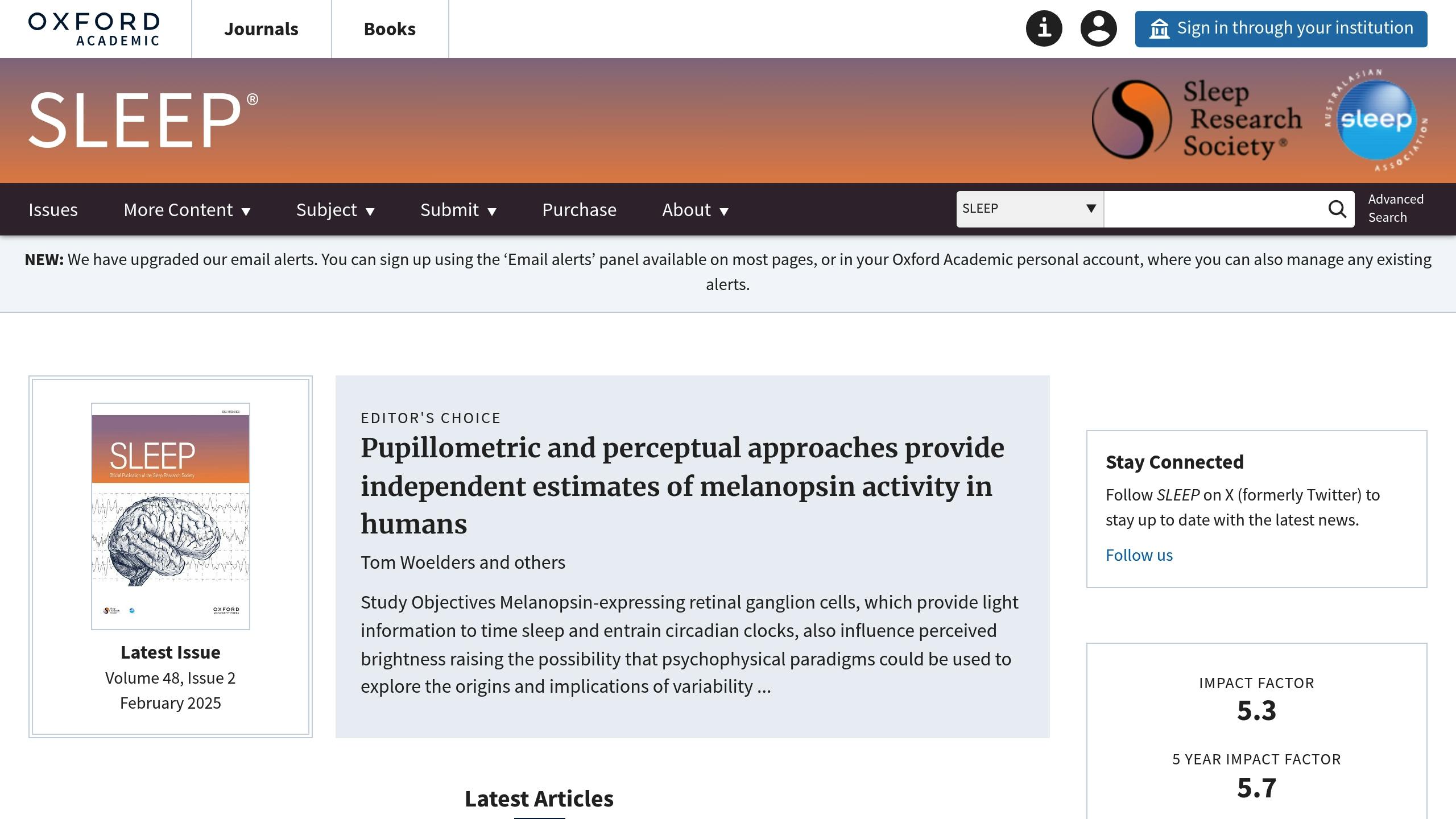1456x819 pixels.
Task: Switch to the Books tab
Action: (390, 29)
